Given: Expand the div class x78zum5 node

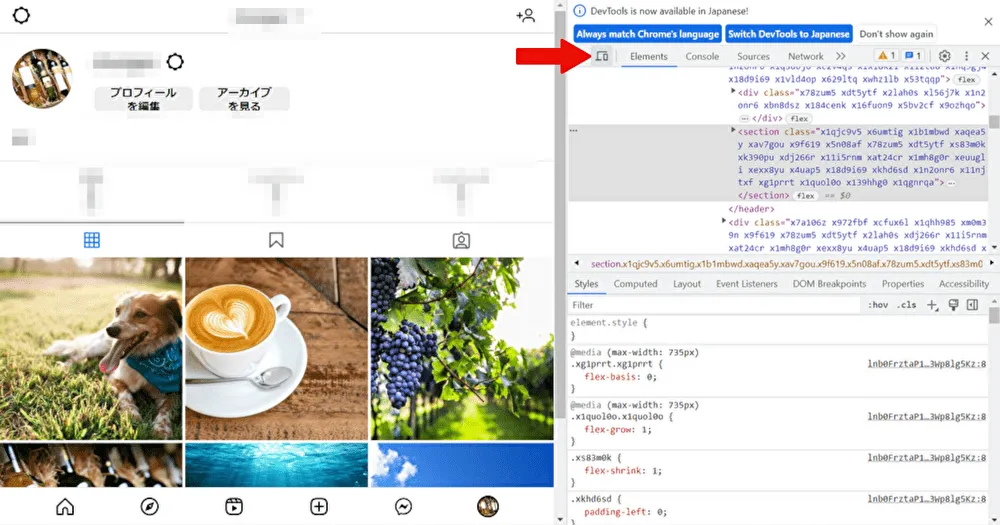Looking at the screenshot, I should click(x=733, y=91).
